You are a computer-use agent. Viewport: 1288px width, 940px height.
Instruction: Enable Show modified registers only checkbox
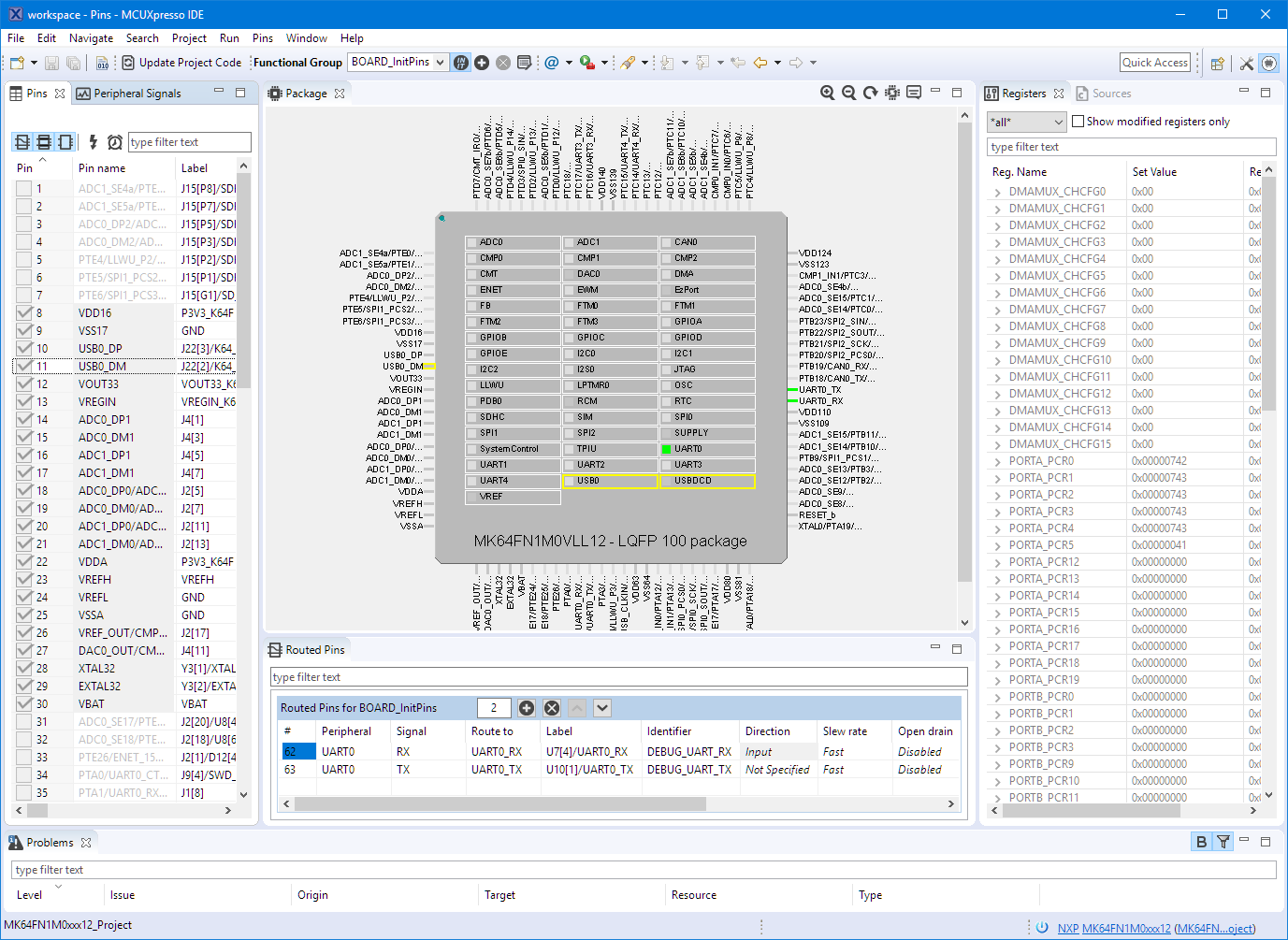[x=1078, y=122]
